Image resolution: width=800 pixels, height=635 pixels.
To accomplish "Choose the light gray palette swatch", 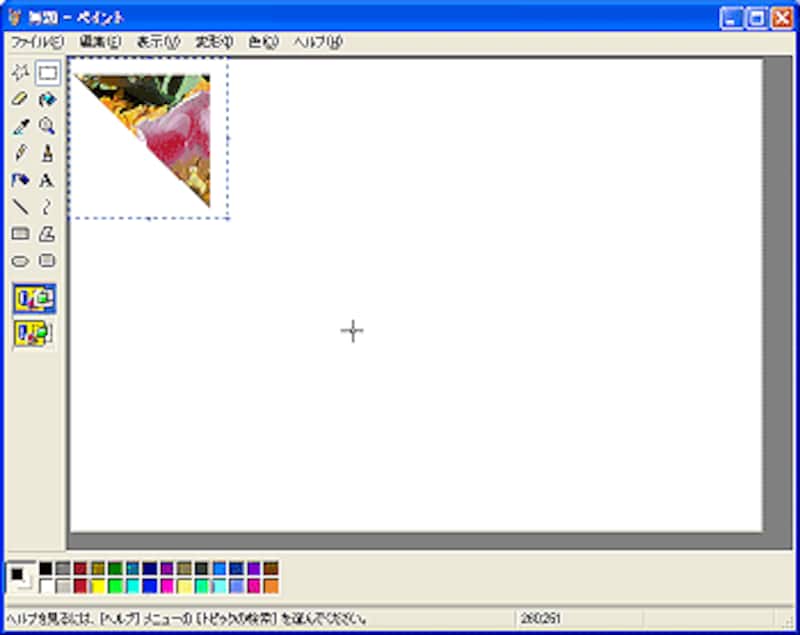I will [63, 586].
